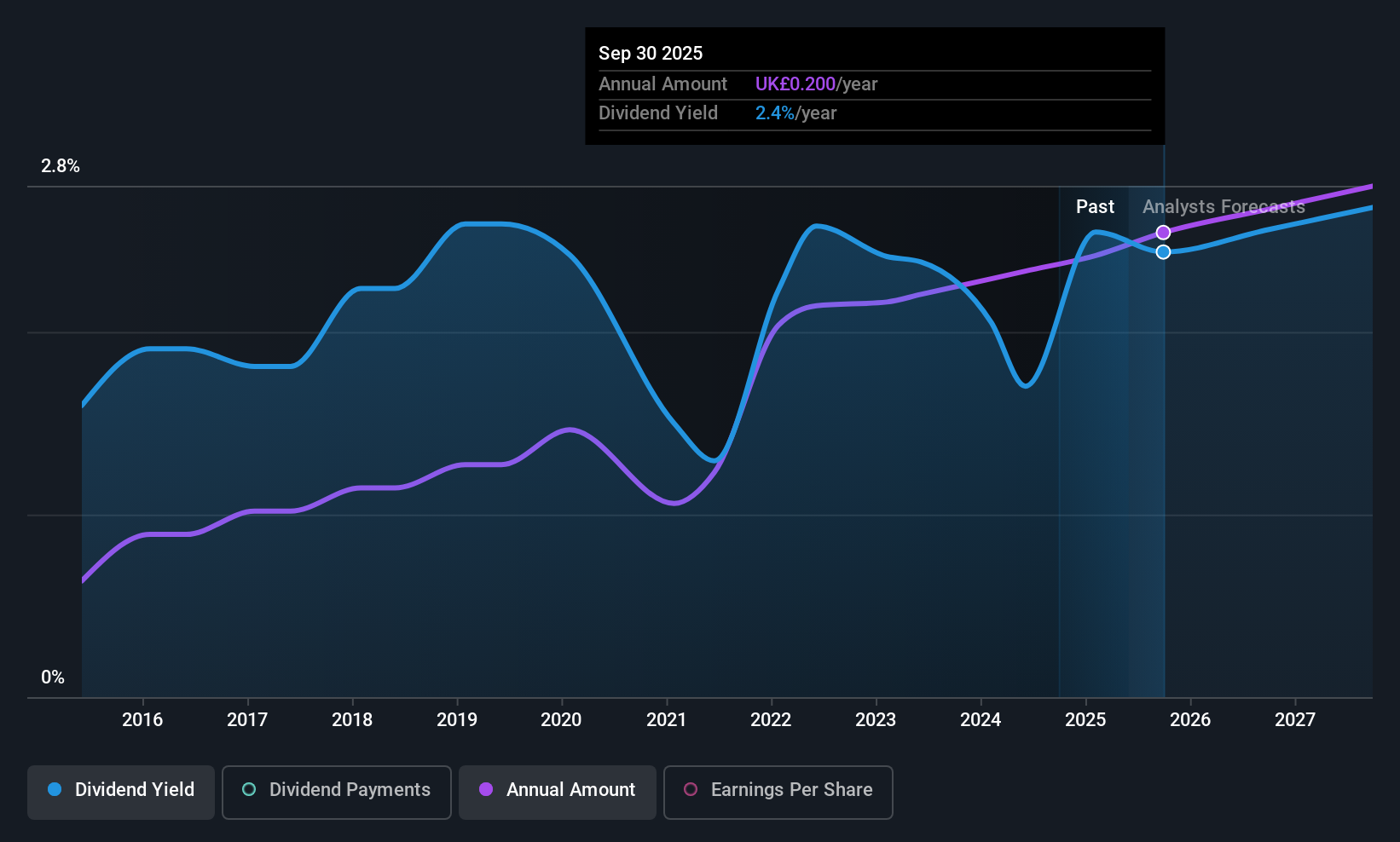Toggle the Annual Amount series
The width and height of the screenshot is (1400, 842).
[558, 792]
